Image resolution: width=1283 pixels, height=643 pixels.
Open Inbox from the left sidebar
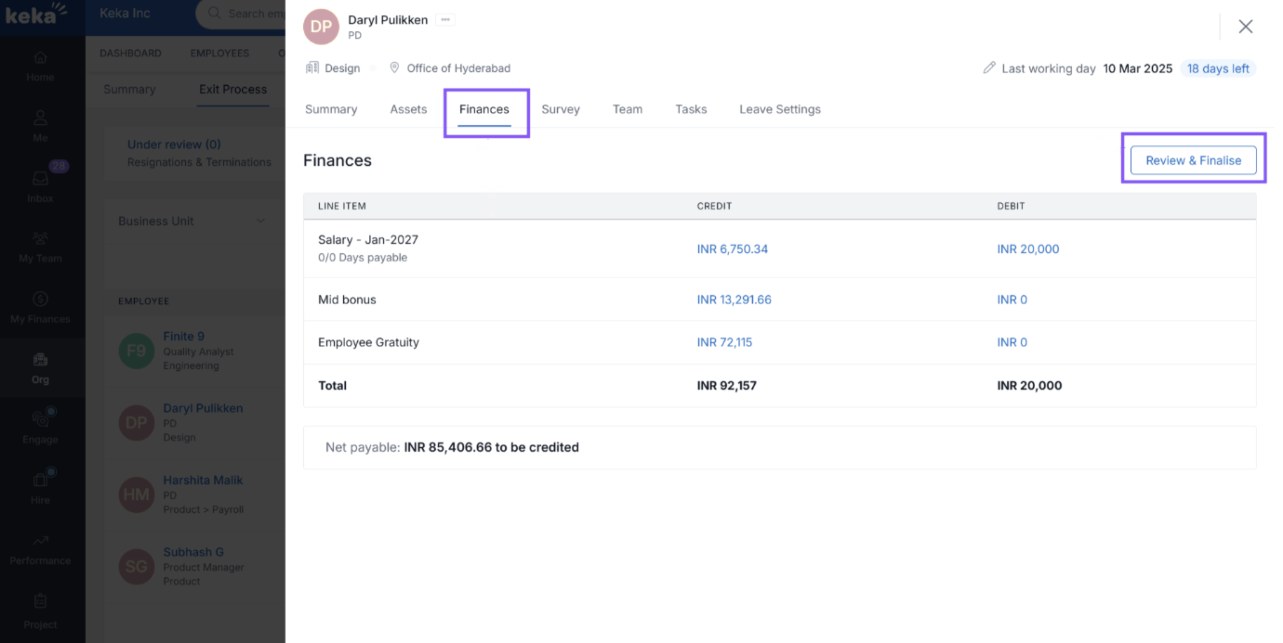pos(41,184)
